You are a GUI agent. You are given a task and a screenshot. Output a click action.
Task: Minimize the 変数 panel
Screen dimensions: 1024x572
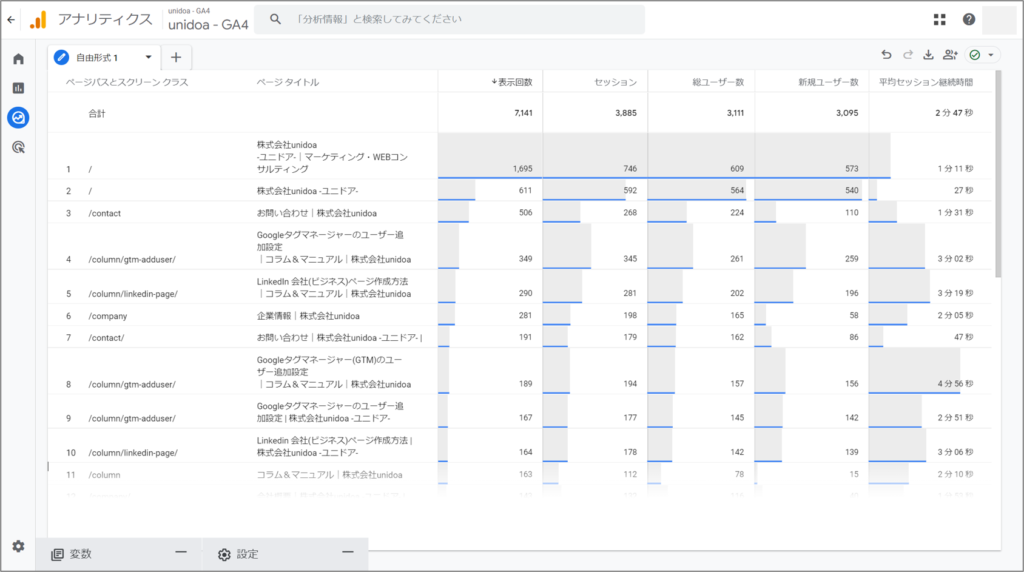(181, 552)
